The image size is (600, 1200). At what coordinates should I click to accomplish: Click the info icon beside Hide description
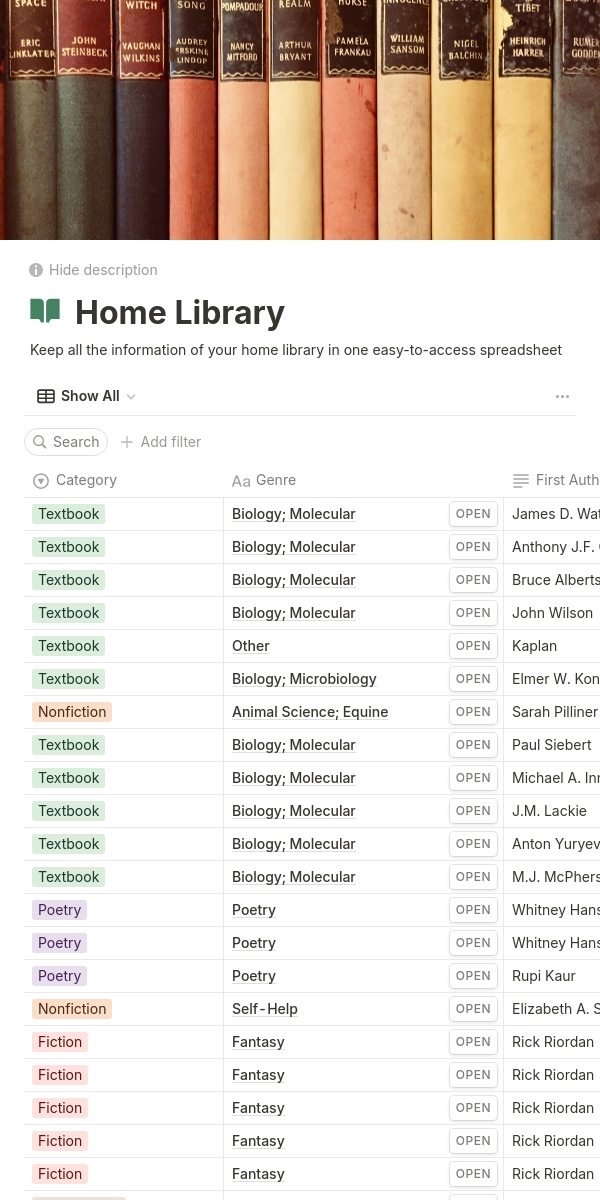(x=36, y=270)
